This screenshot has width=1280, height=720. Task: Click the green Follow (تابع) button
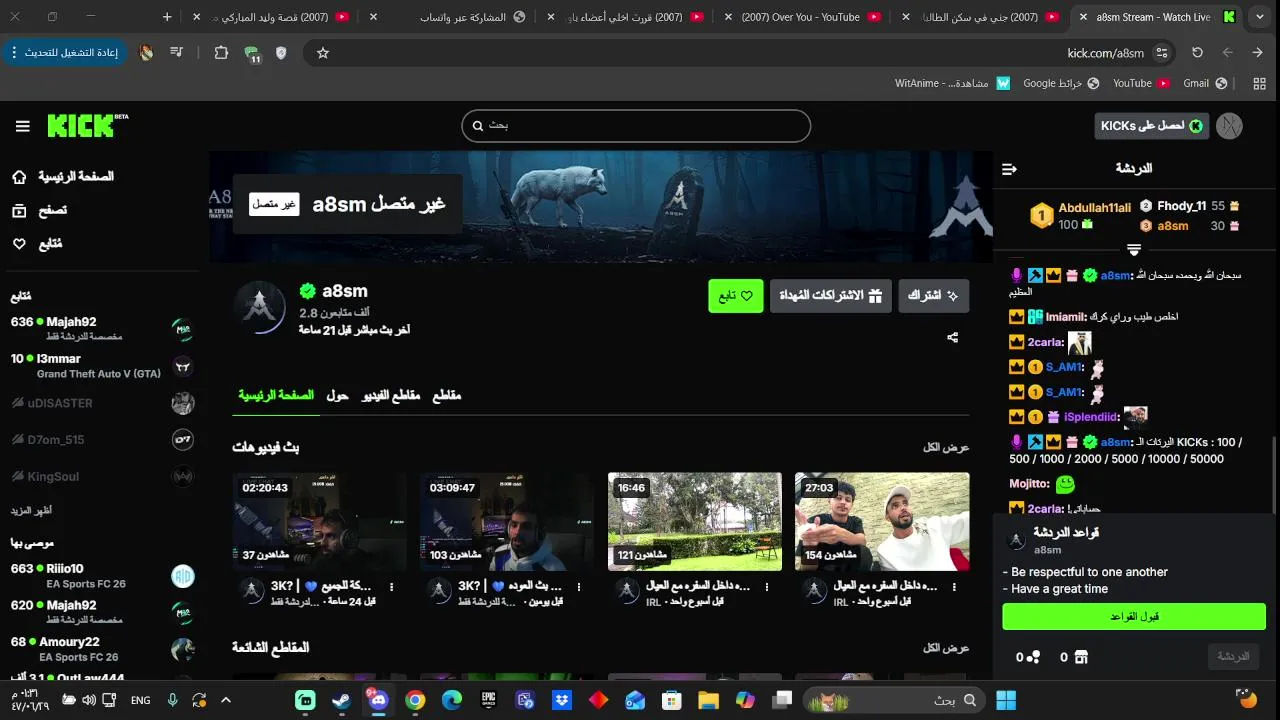(736, 296)
